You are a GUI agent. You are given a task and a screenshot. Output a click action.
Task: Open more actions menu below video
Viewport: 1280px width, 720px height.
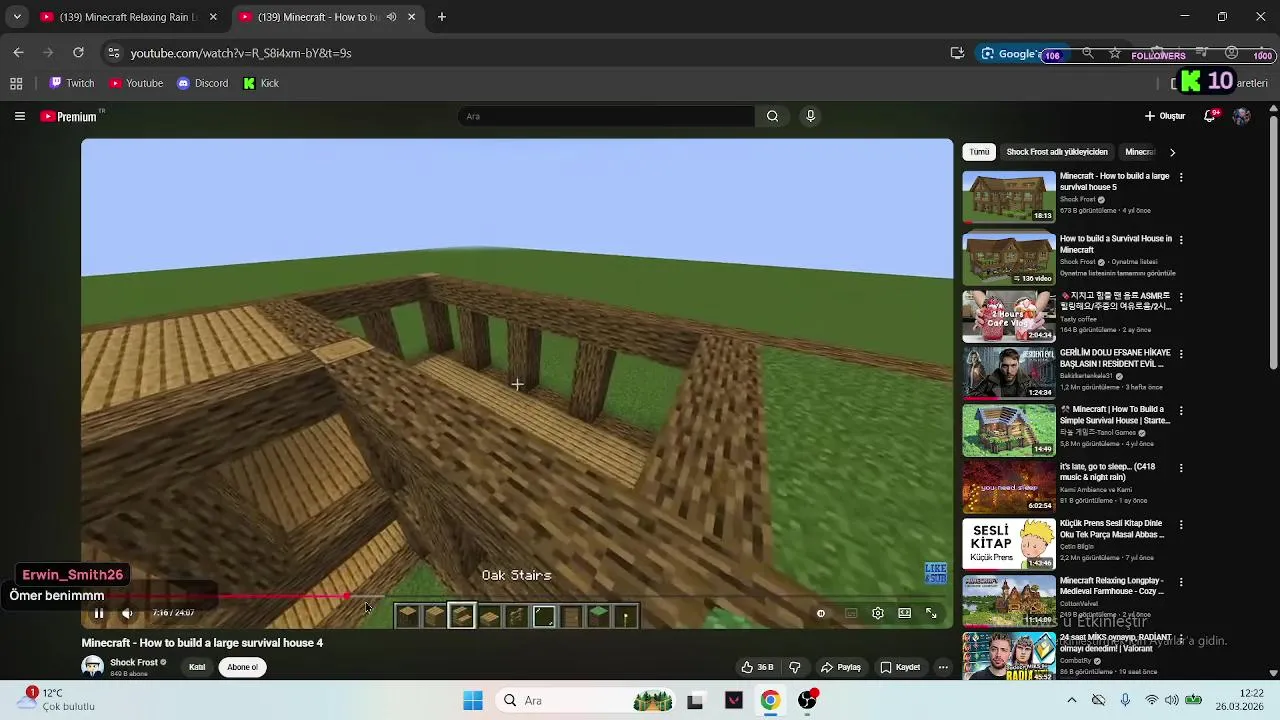click(x=943, y=667)
